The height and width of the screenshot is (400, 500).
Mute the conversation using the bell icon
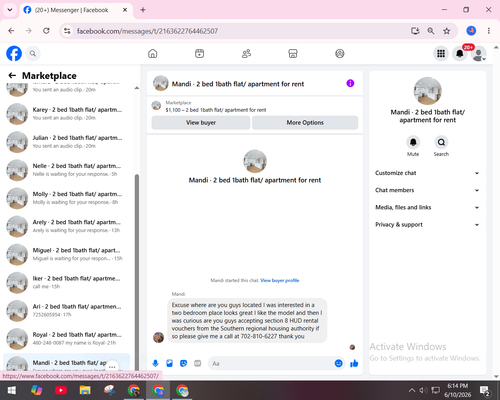point(413,142)
